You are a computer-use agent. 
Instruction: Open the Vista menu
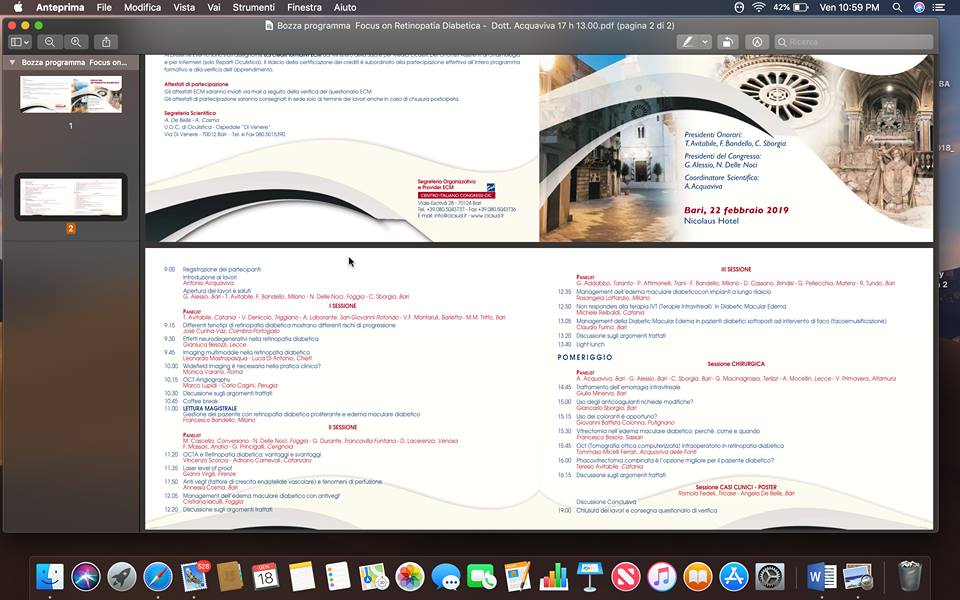tap(184, 7)
